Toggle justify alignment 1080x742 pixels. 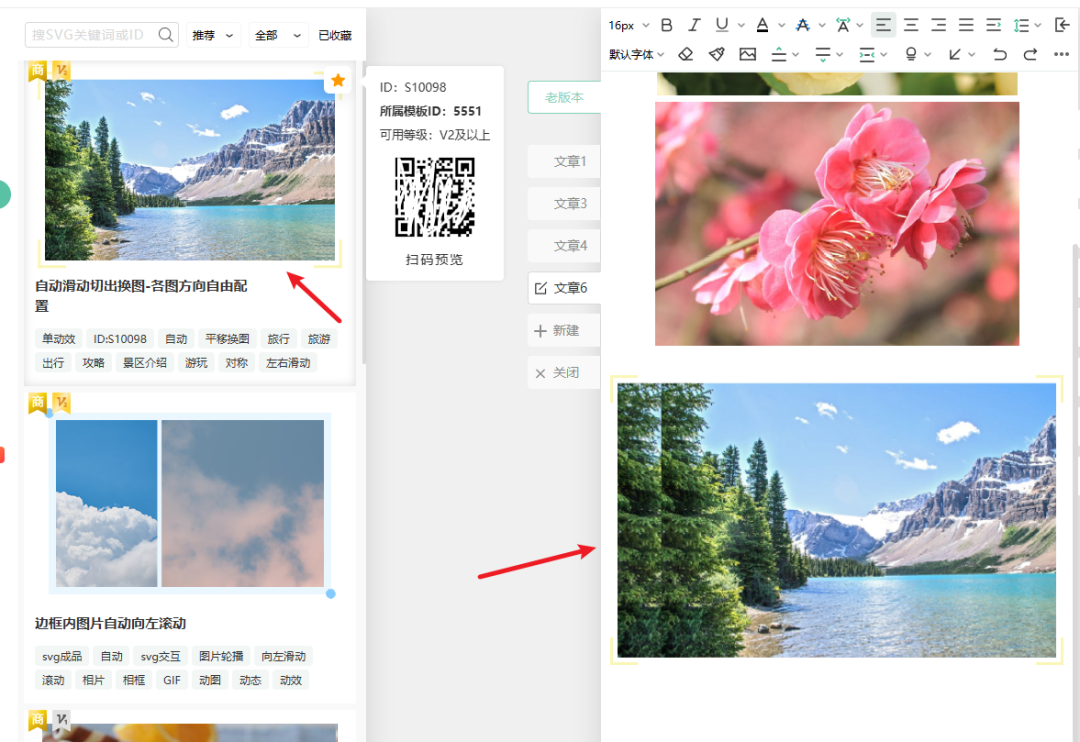(966, 25)
